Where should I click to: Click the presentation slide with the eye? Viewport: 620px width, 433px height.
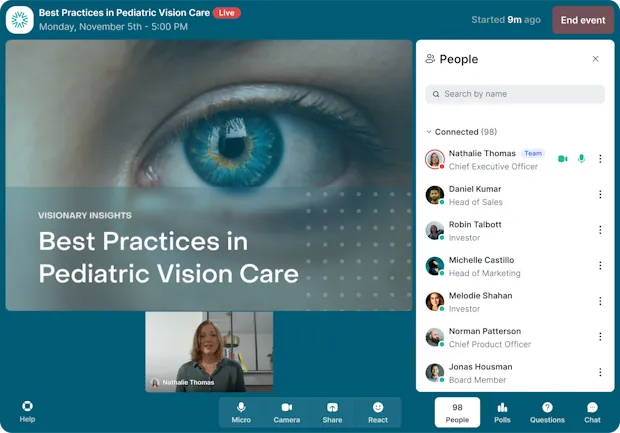click(x=209, y=175)
